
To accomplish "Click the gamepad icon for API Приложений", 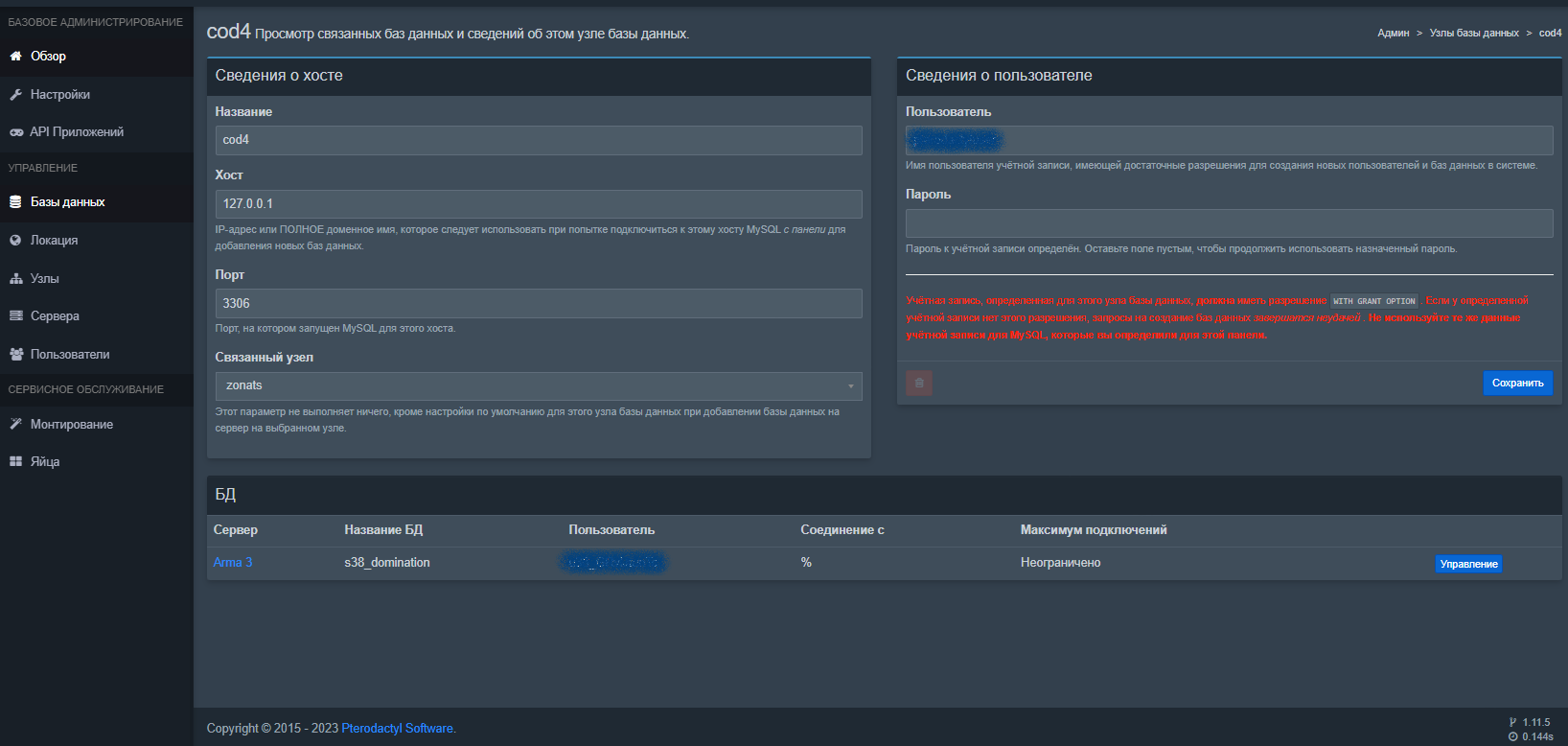I will (x=15, y=132).
